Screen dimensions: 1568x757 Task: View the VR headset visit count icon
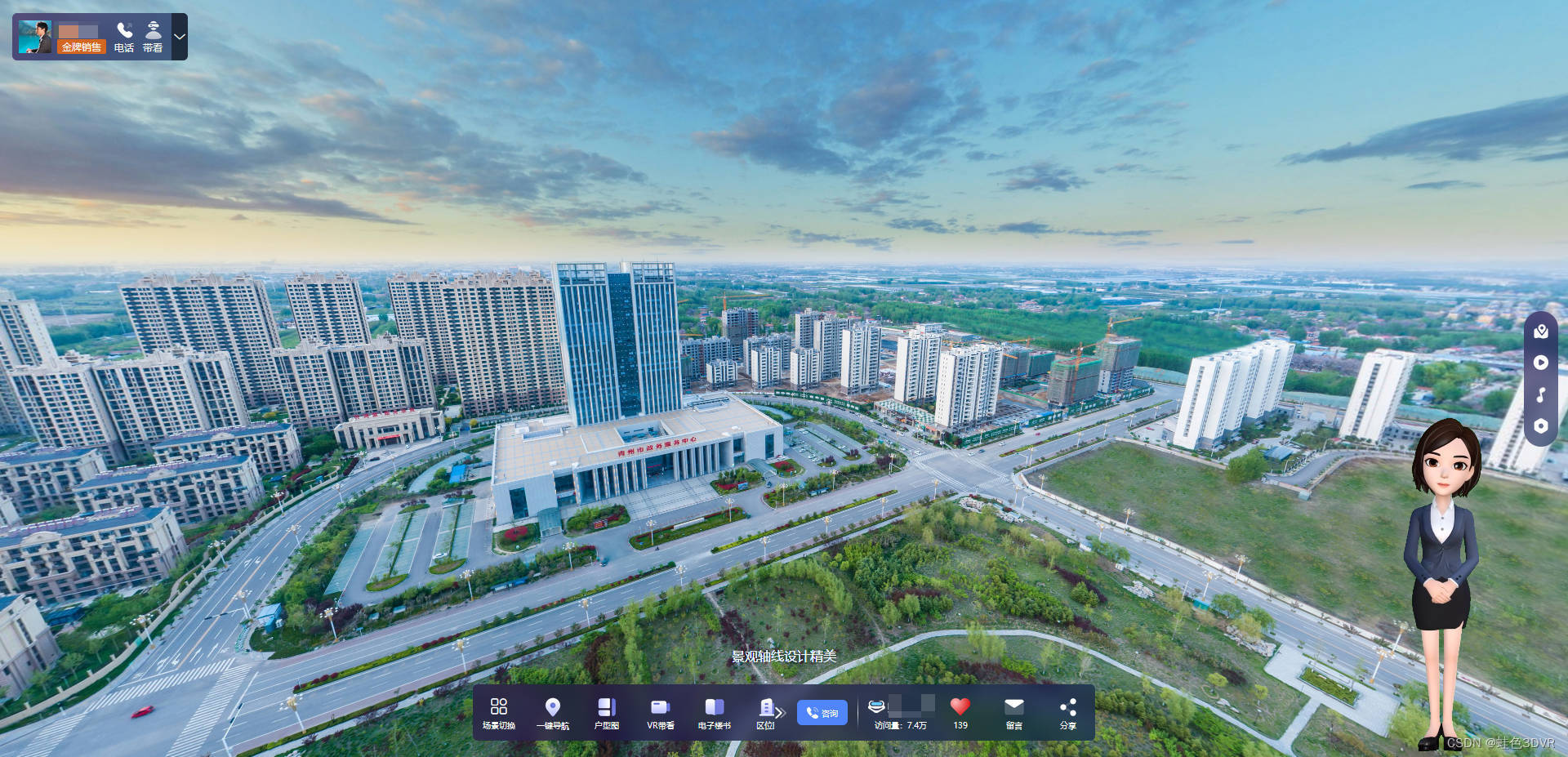876,706
